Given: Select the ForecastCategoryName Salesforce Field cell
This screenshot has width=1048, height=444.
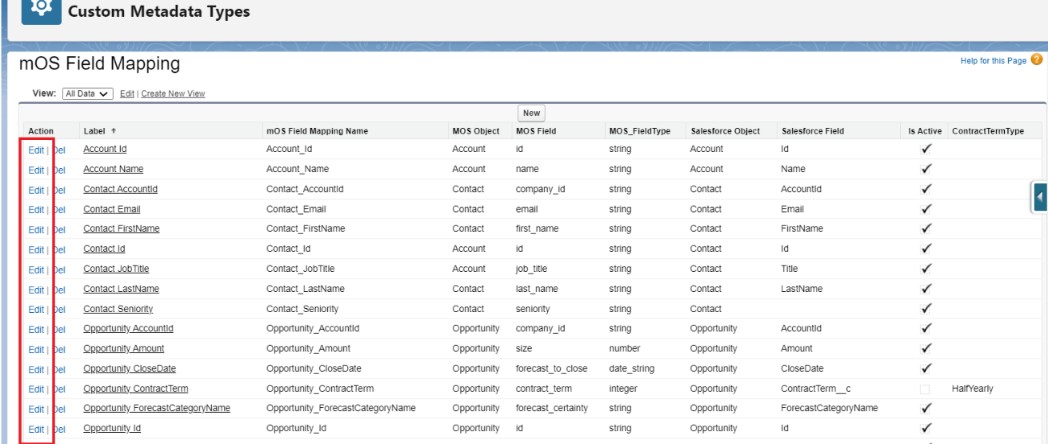Looking at the screenshot, I should [x=829, y=409].
